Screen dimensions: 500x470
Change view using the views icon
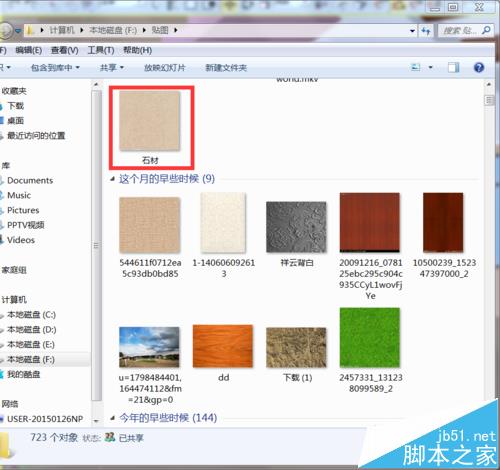tap(416, 67)
